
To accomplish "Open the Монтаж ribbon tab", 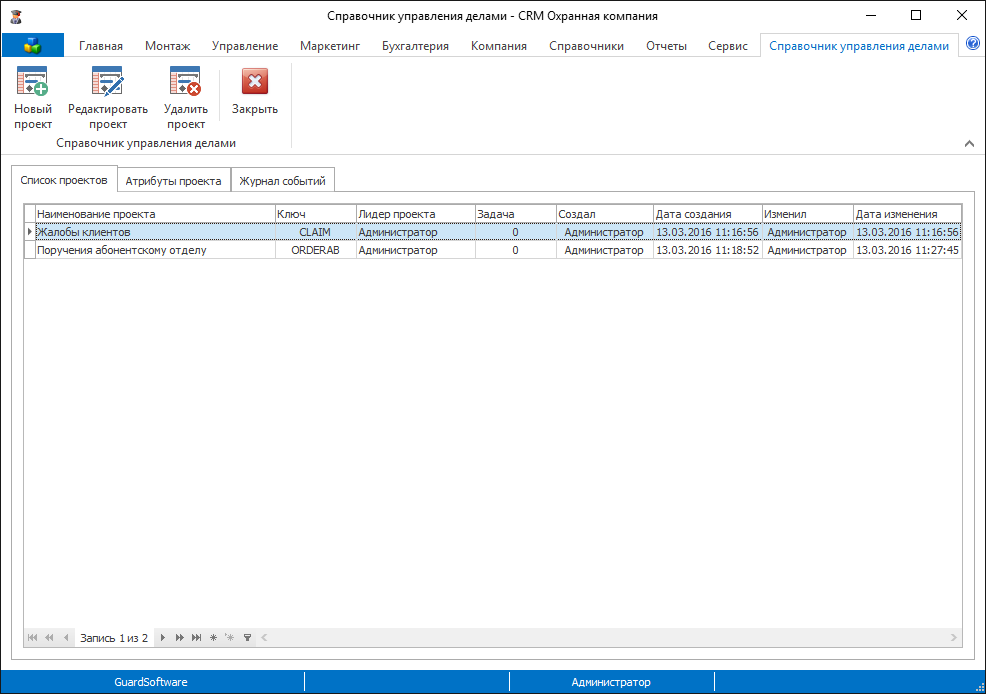I will tap(167, 46).
